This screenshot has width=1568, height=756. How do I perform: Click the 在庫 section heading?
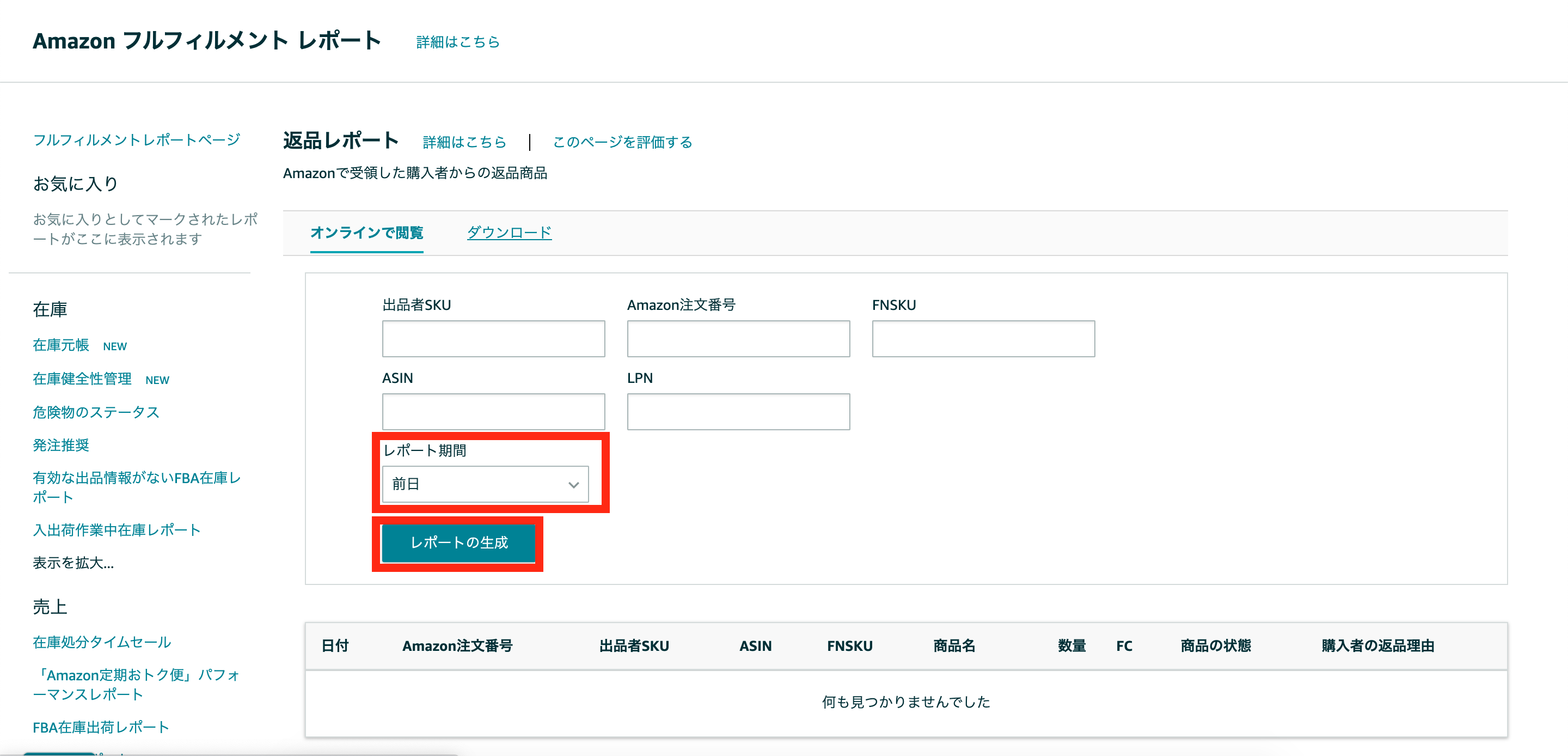(50, 309)
